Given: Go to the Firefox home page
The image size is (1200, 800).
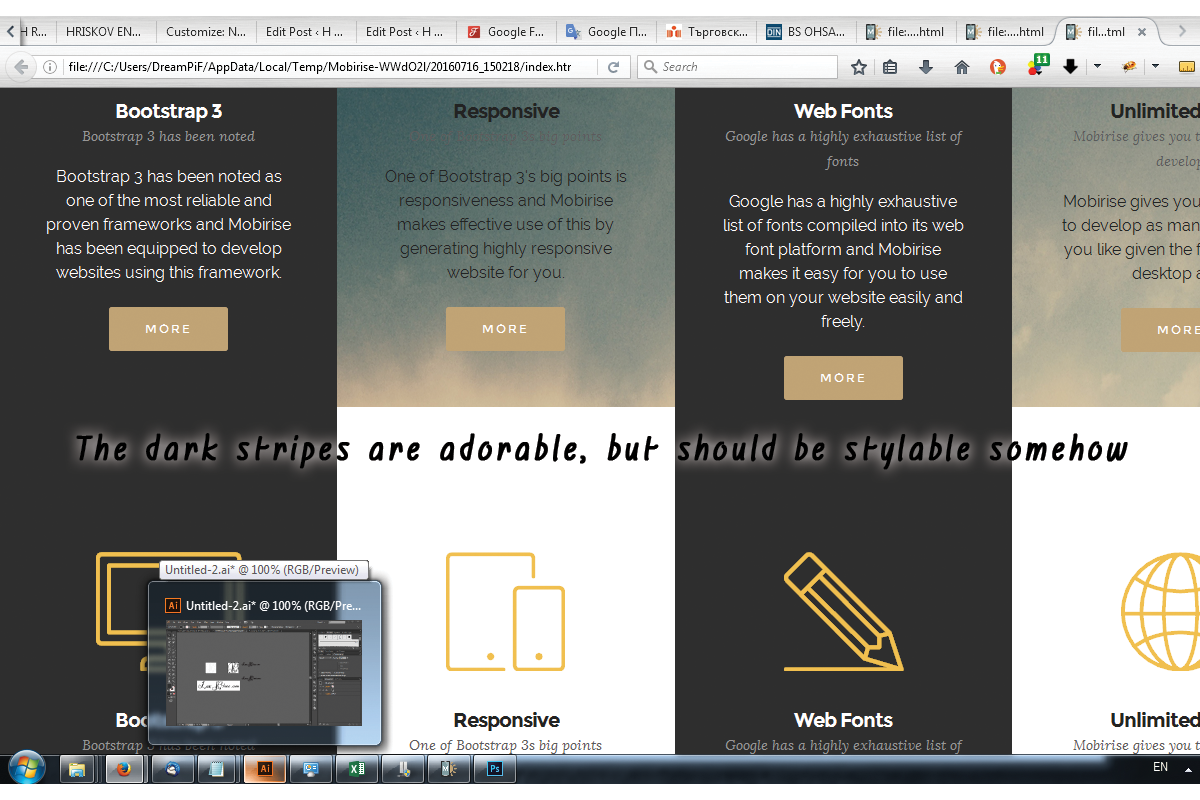Looking at the screenshot, I should pyautogui.click(x=962, y=67).
